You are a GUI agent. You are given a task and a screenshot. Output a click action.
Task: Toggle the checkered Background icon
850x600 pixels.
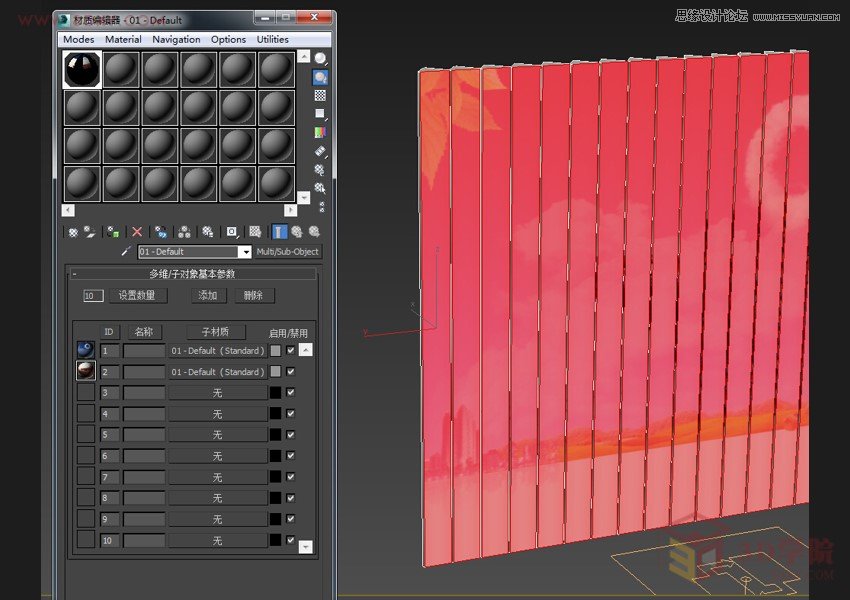click(x=322, y=96)
